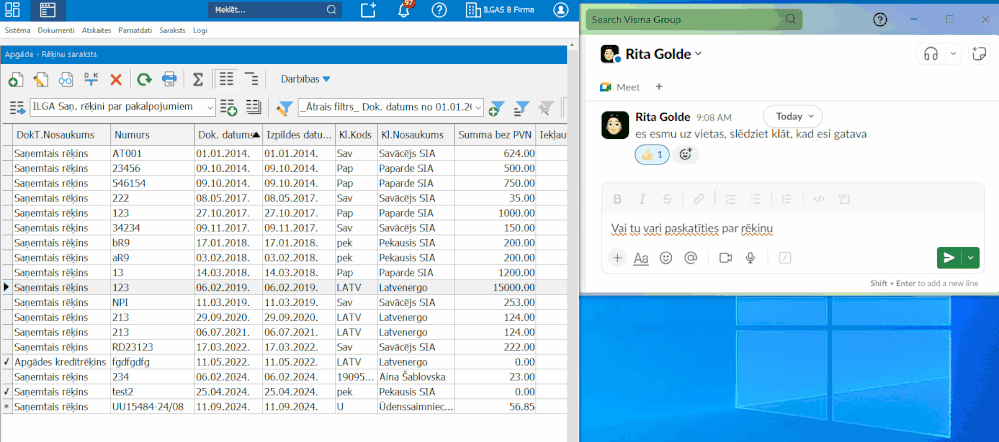Sort by the Dok. datums column header
Image resolution: width=999 pixels, height=442 pixels.
click(228, 134)
